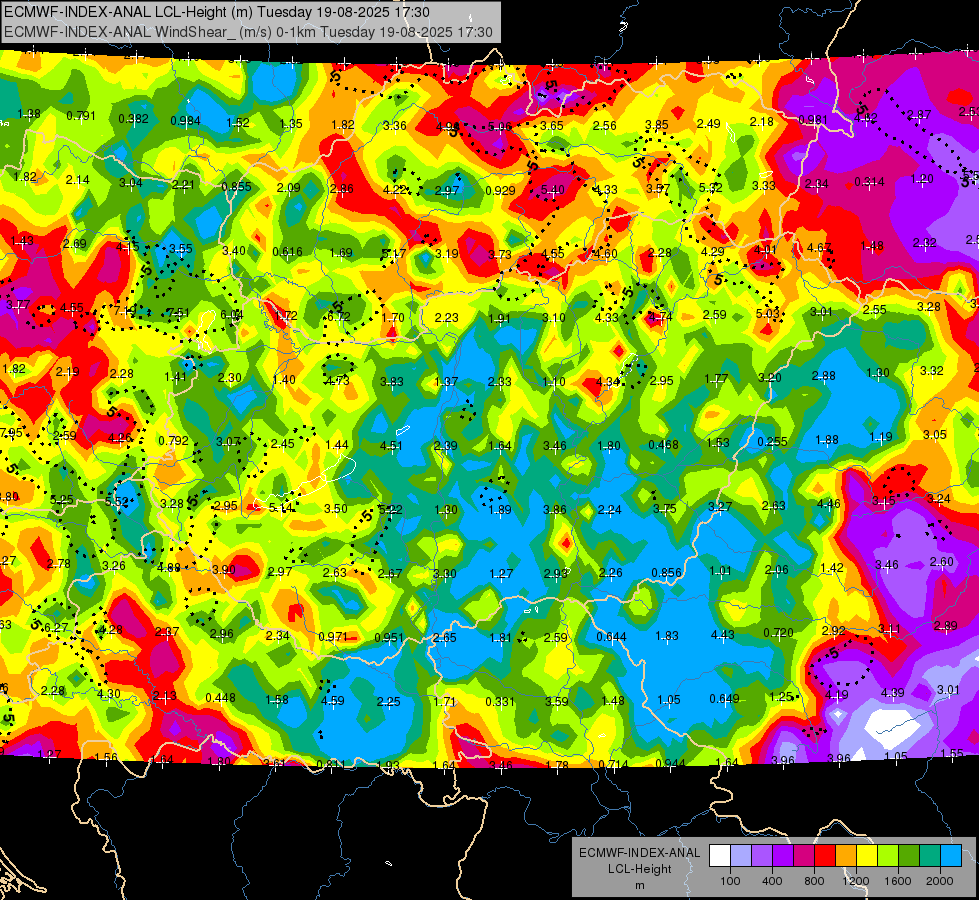Screen dimensions: 979x900
Task: Click wind shear value 0.929
Action: (x=500, y=190)
